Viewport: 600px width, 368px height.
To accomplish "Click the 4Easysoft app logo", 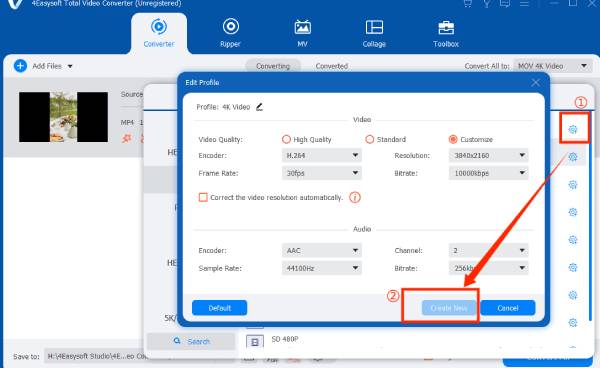I will click(15, 4).
